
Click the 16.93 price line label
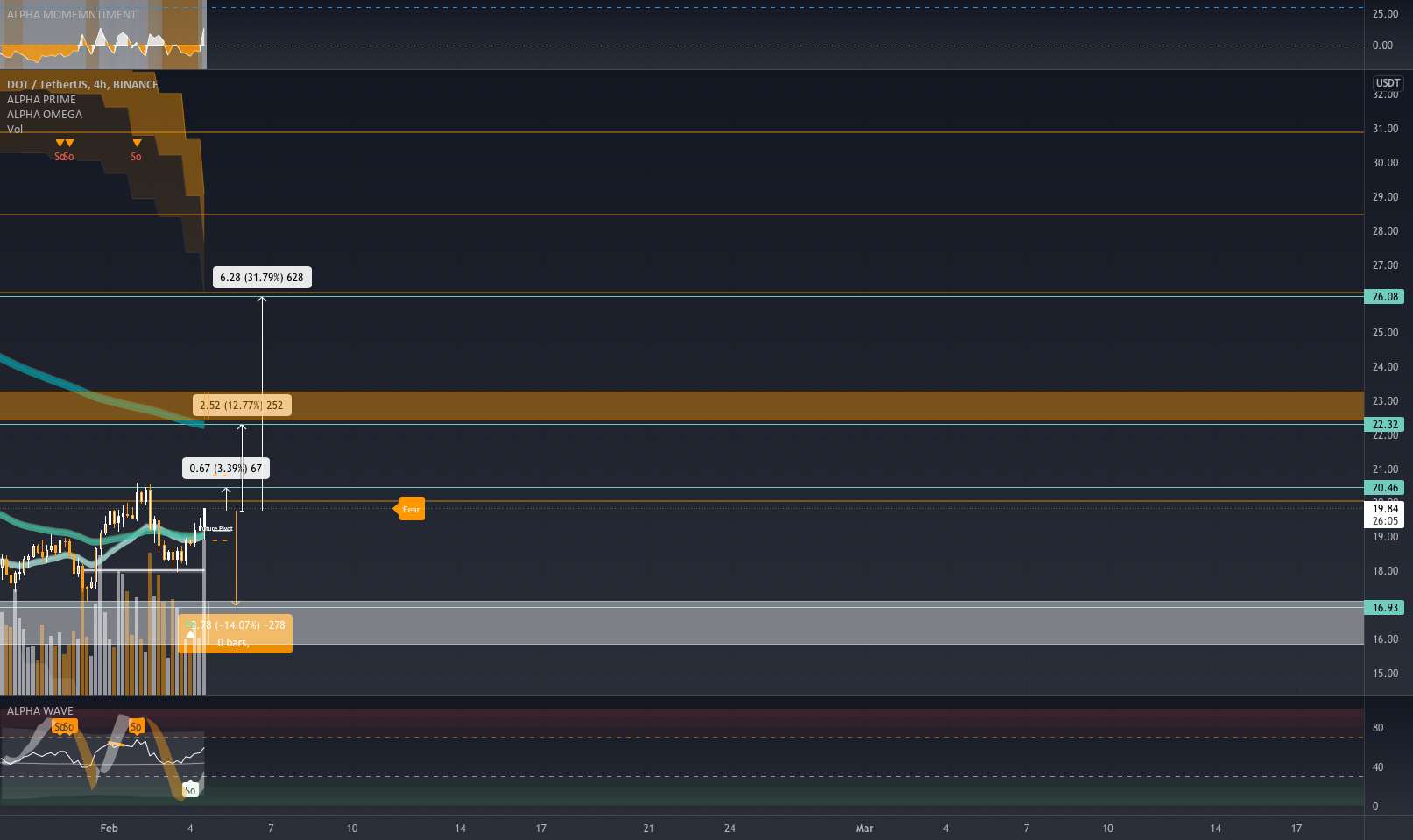tap(1385, 608)
